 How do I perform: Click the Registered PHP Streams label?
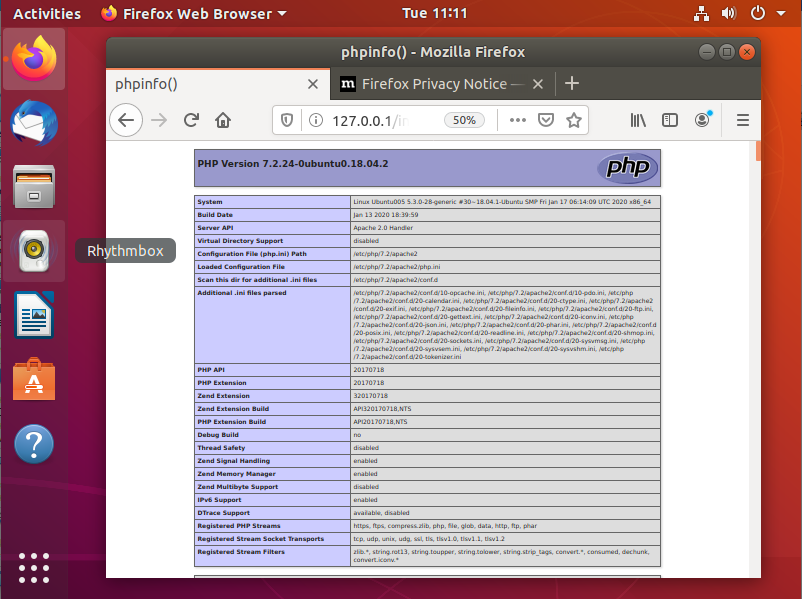coord(239,526)
